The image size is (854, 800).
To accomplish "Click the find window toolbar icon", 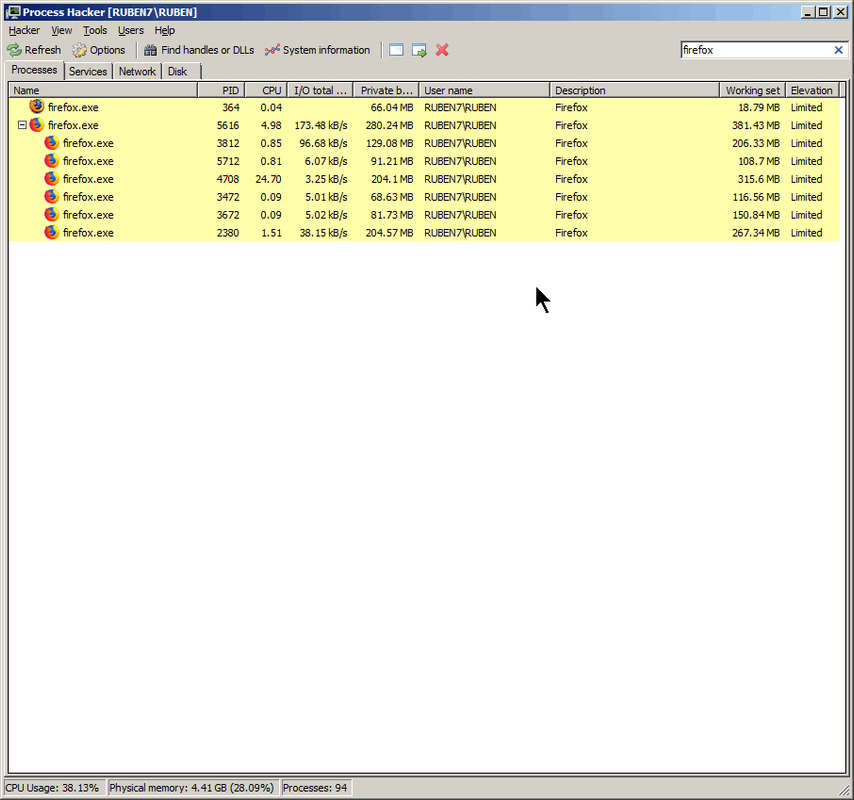I will [396, 50].
